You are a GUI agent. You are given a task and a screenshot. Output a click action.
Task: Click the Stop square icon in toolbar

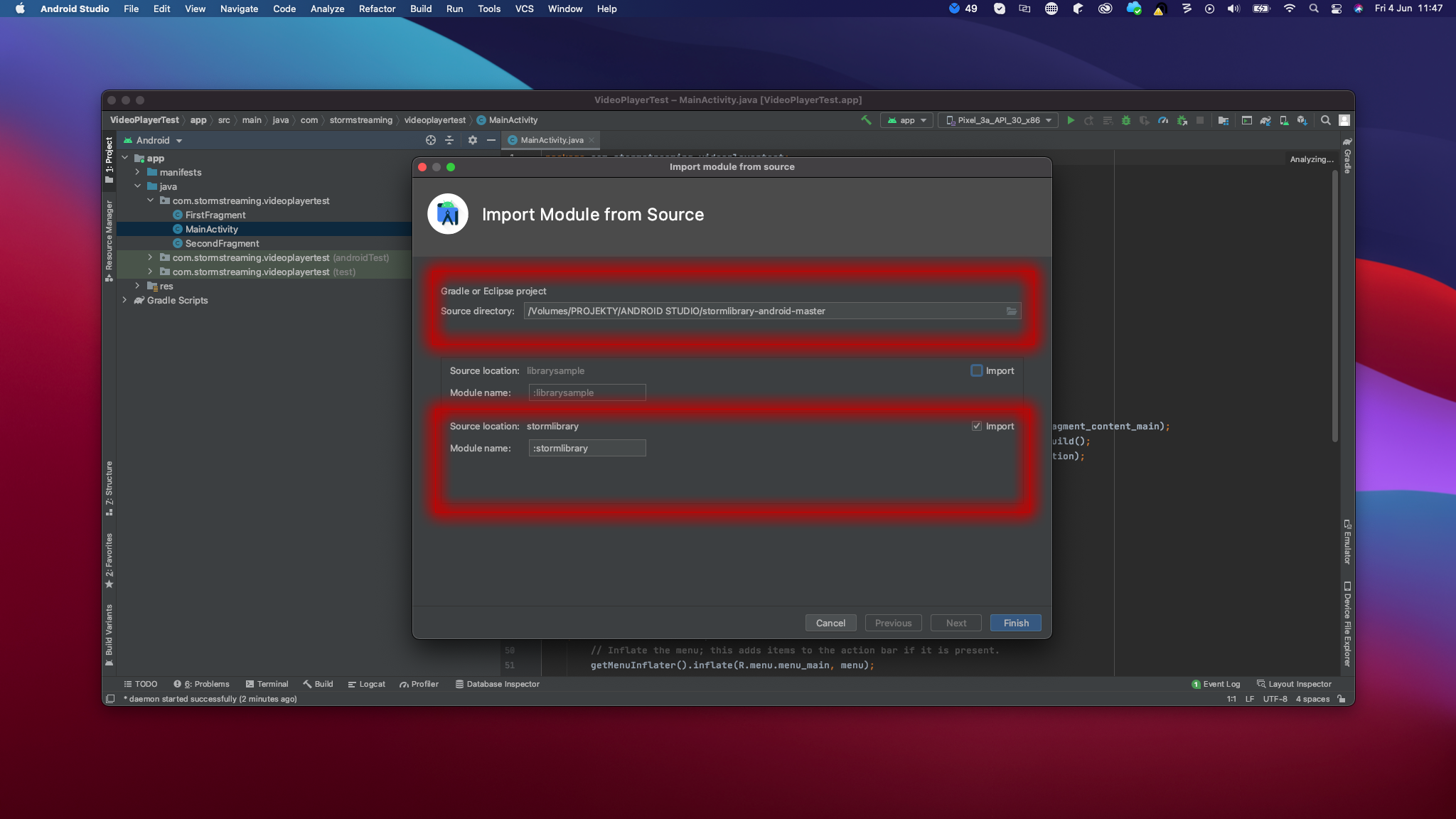1200,120
